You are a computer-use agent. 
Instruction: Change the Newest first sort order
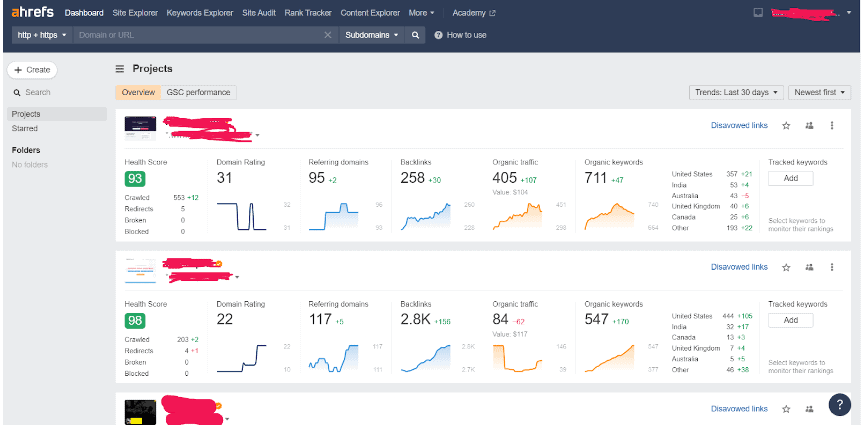coord(819,92)
